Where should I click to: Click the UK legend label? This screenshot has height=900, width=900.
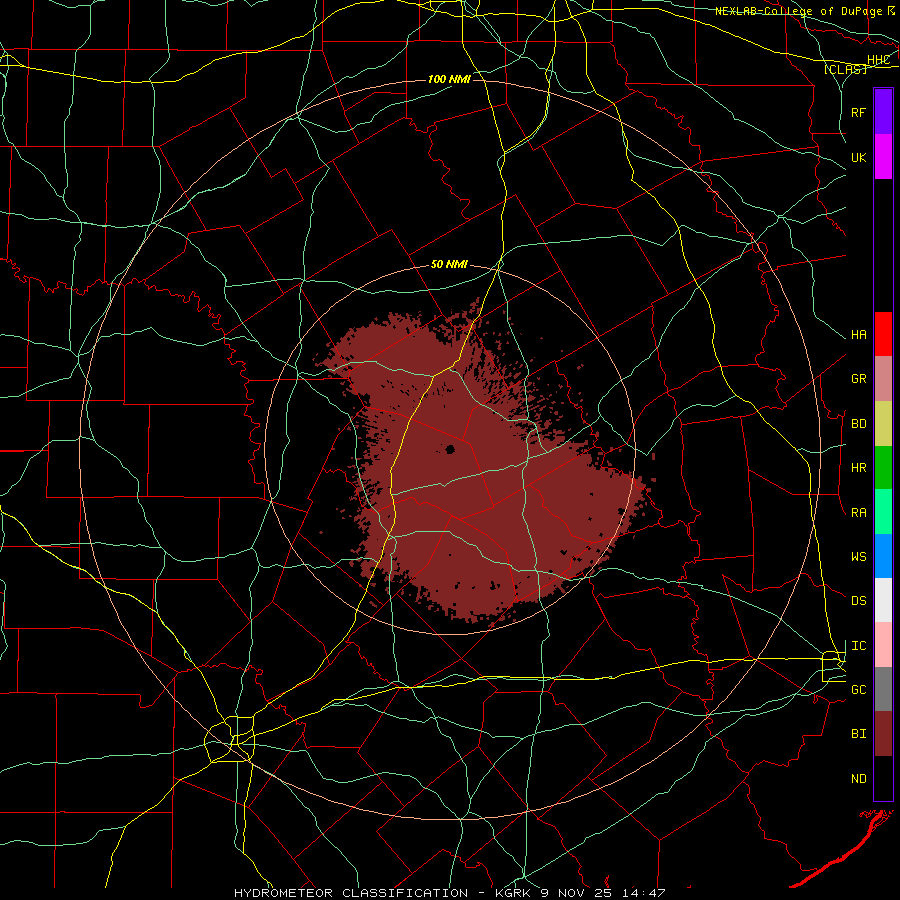click(858, 157)
